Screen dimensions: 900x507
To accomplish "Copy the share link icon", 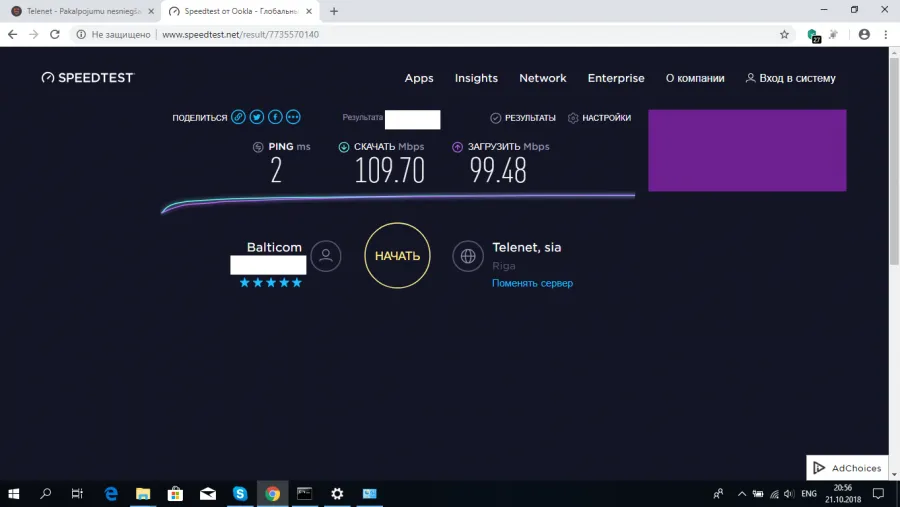I will tap(238, 117).
